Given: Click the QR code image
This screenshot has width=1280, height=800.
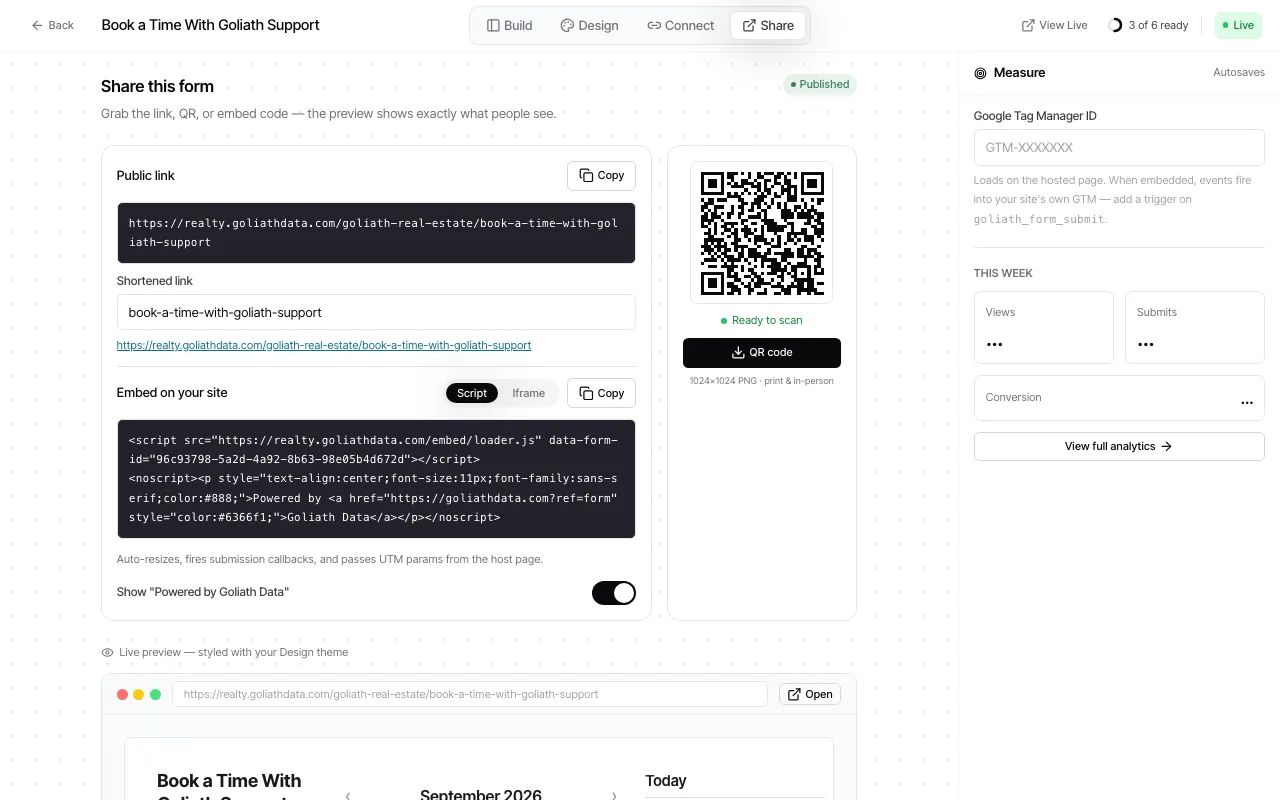Looking at the screenshot, I should (762, 232).
